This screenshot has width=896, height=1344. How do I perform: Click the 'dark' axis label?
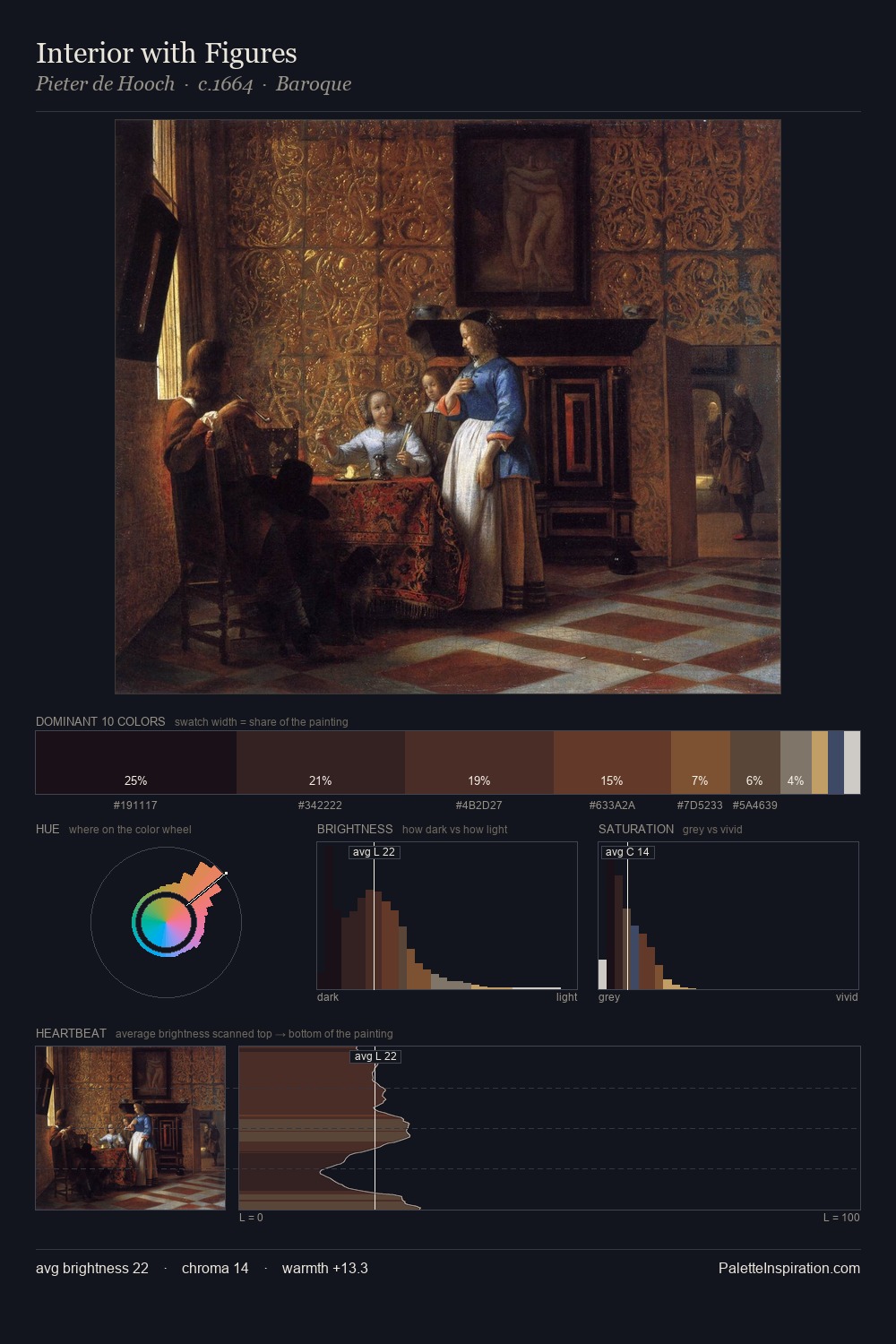click(x=328, y=997)
